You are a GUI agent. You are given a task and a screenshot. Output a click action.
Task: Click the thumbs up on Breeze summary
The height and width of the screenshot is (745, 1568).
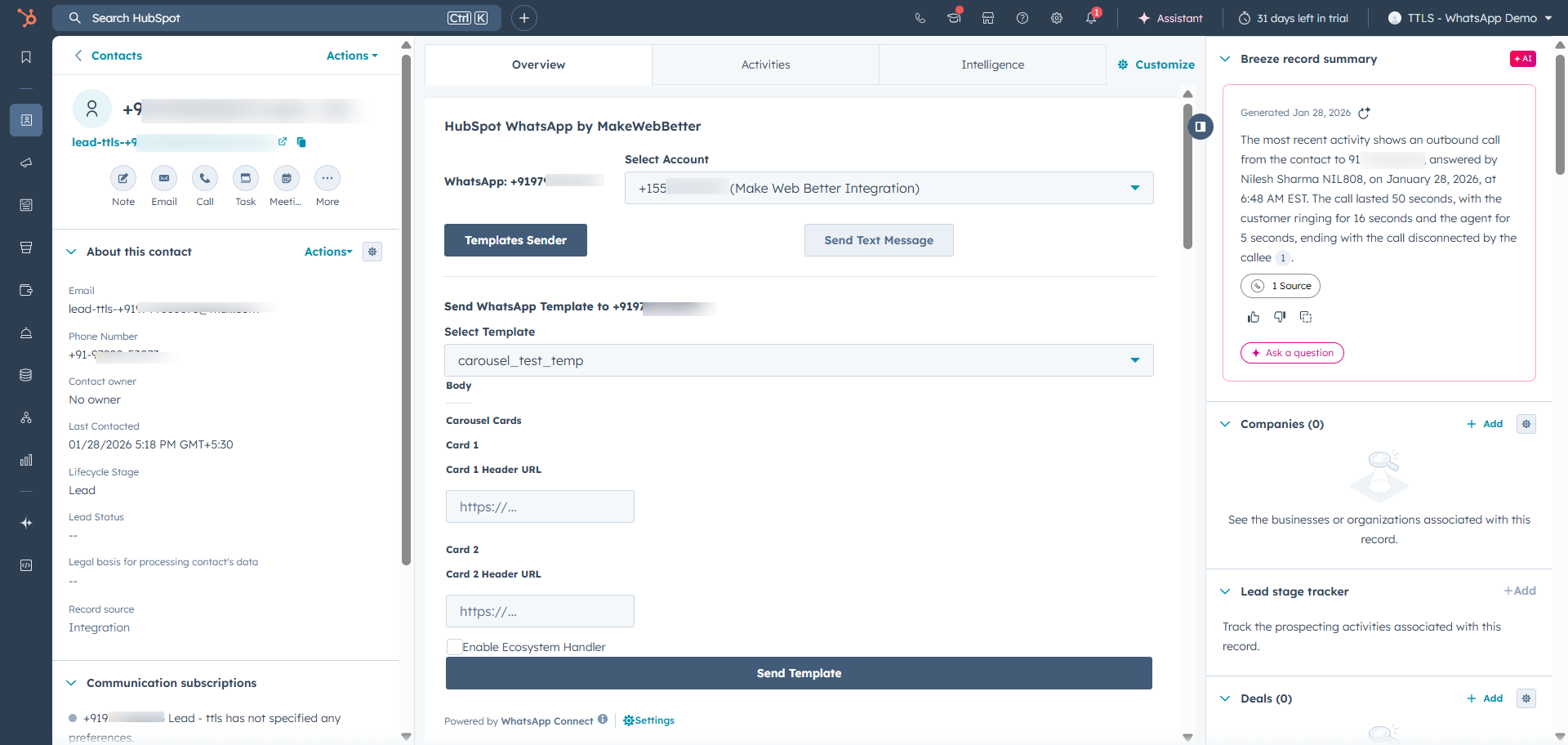1254,317
